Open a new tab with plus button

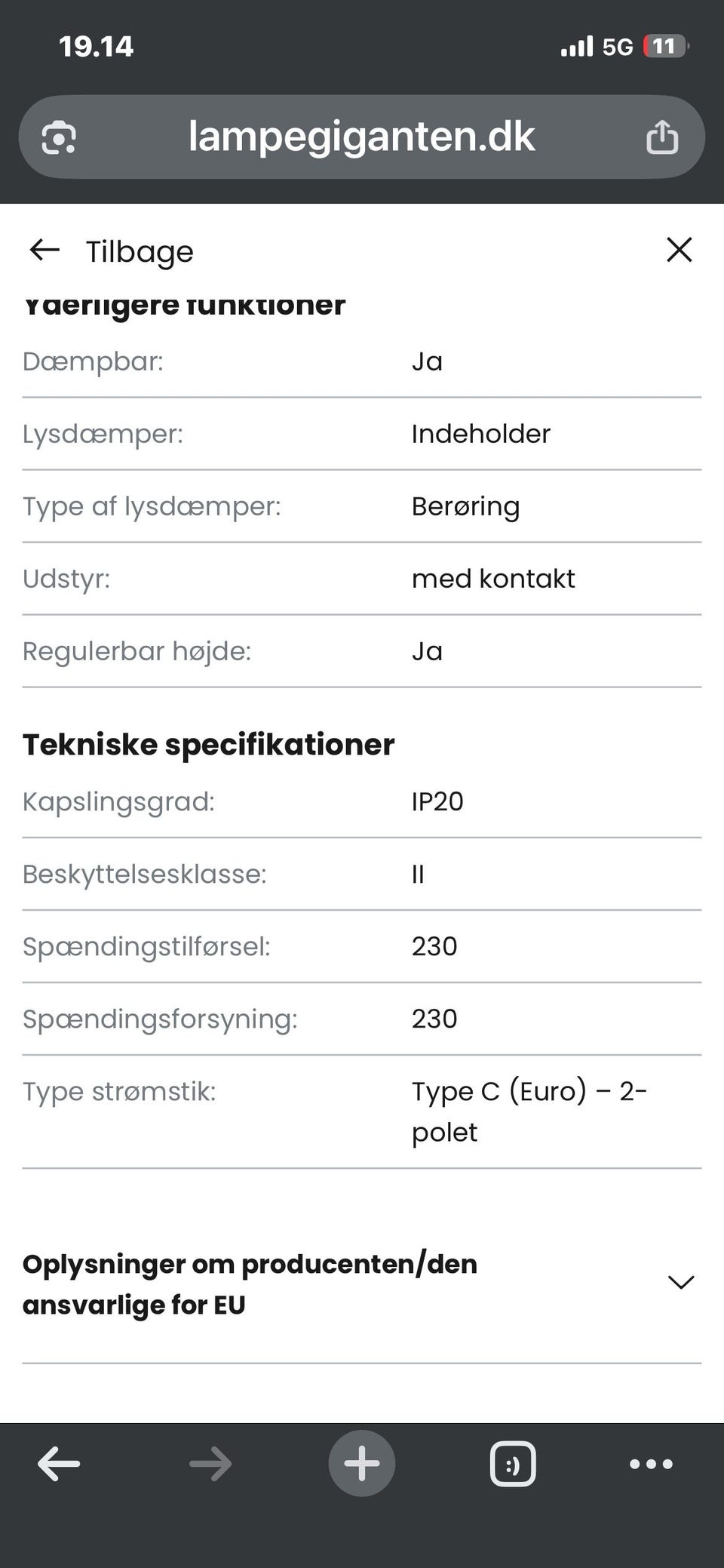click(x=362, y=1463)
